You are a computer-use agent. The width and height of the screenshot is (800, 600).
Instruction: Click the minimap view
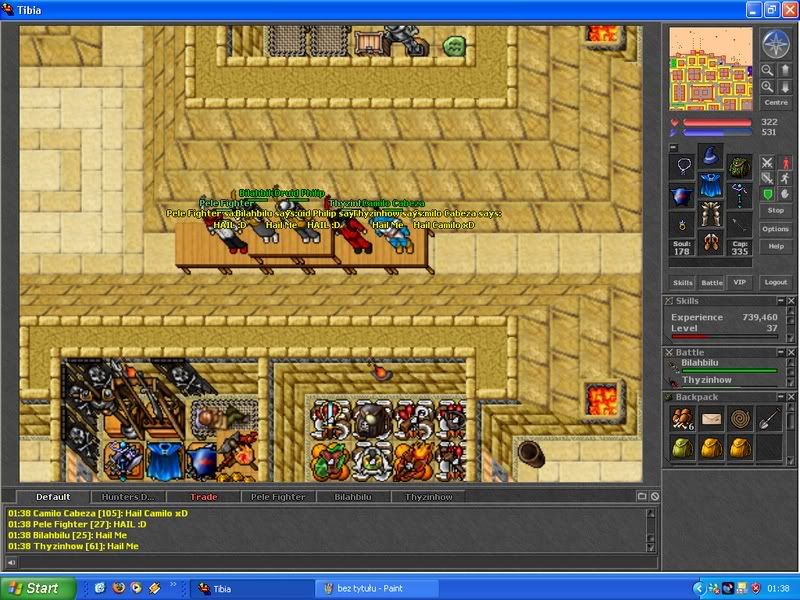point(711,69)
